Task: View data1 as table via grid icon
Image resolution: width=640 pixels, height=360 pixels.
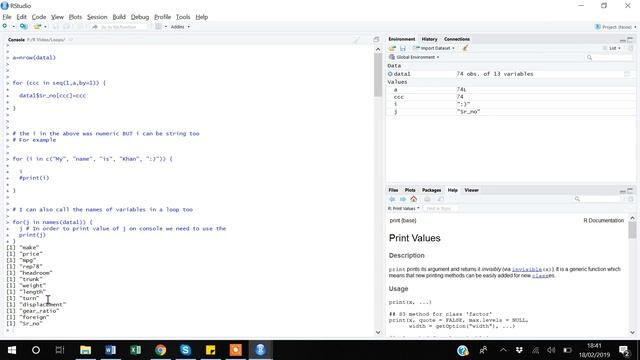Action: pos(627,74)
